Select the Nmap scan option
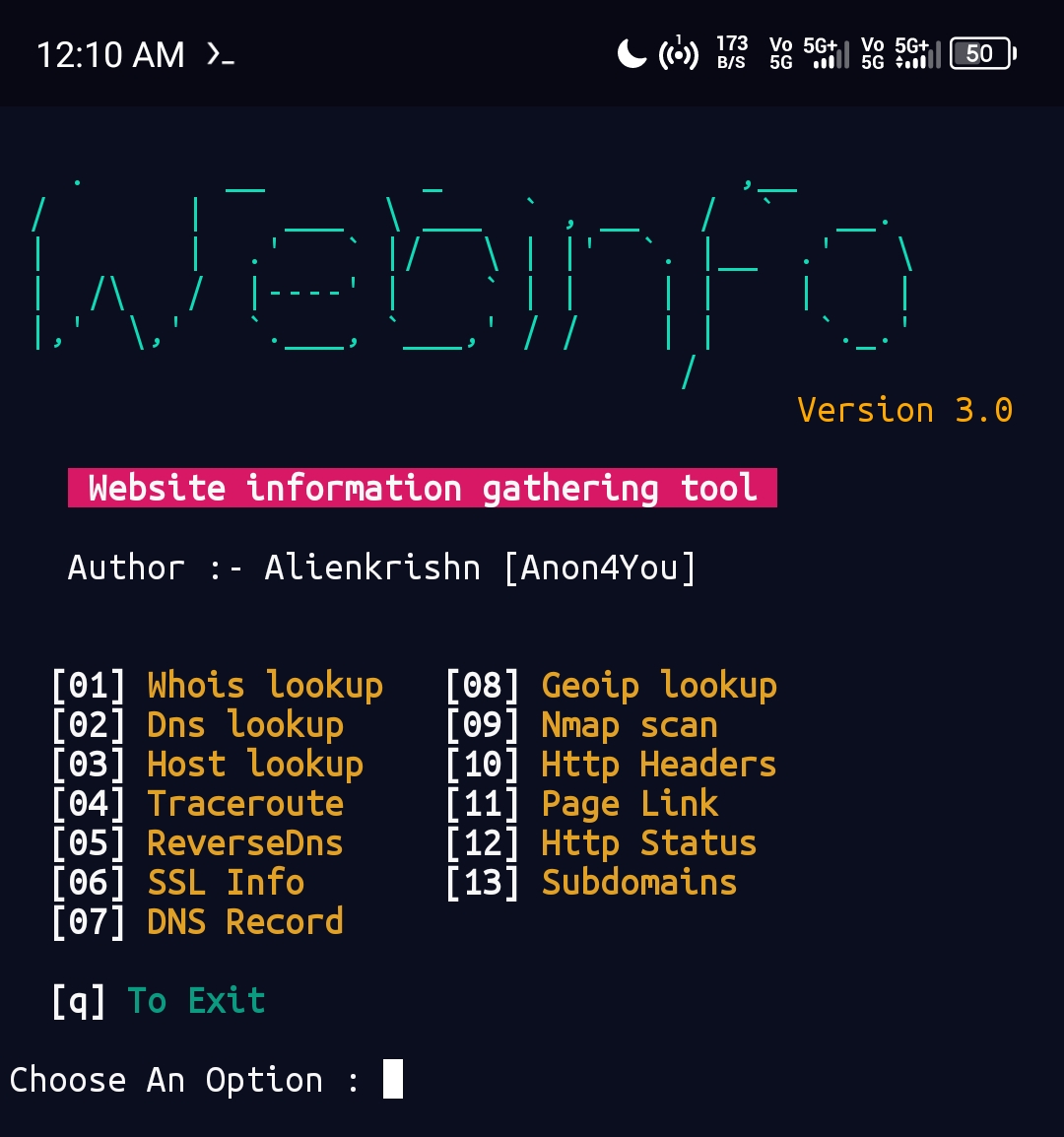Viewport: 1064px width, 1137px height. pyautogui.click(x=630, y=725)
